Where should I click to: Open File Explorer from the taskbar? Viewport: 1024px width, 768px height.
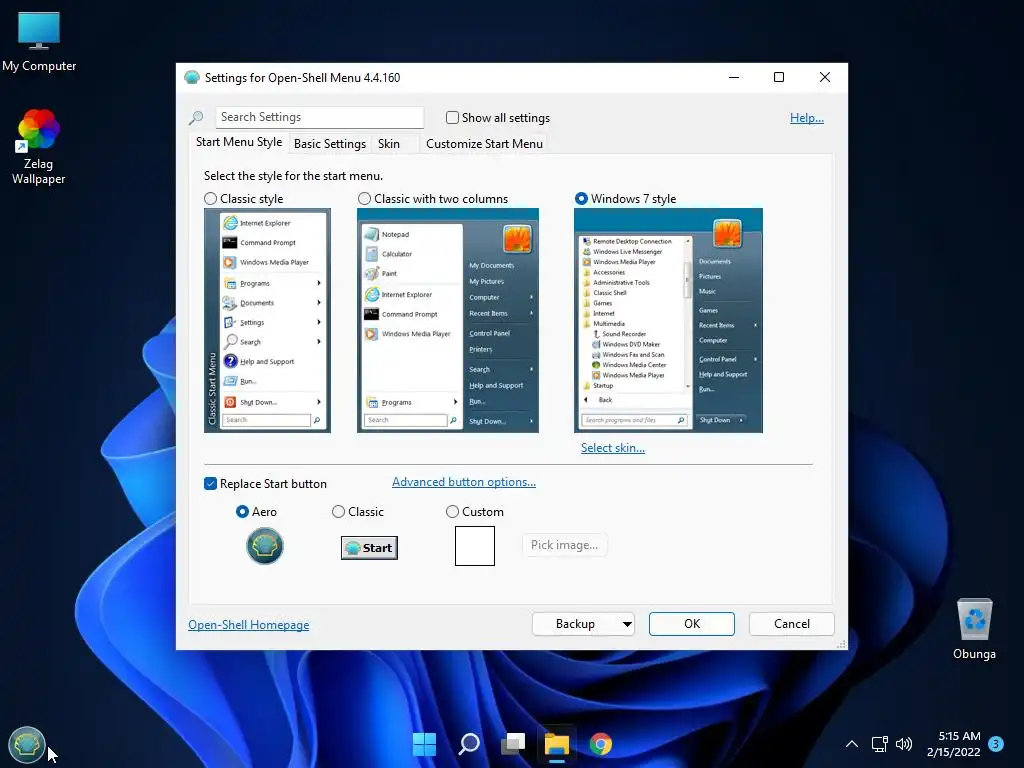(557, 744)
